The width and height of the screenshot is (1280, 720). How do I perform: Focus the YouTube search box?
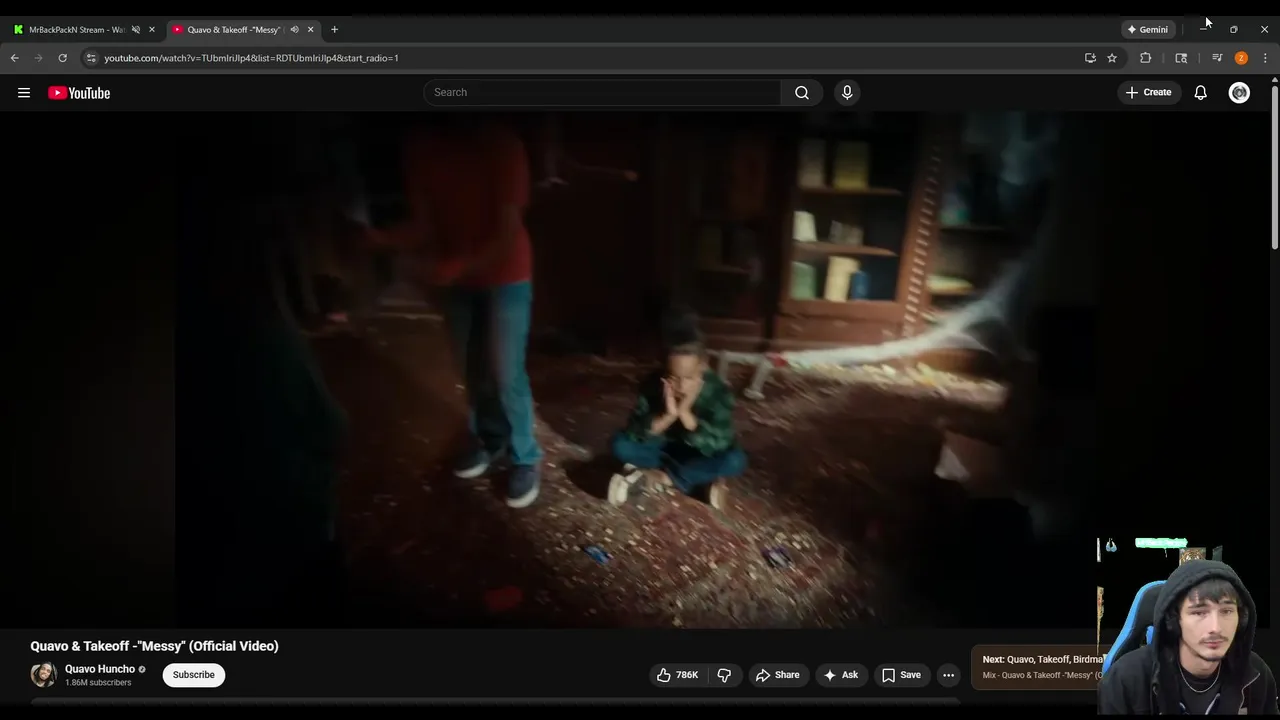point(602,93)
